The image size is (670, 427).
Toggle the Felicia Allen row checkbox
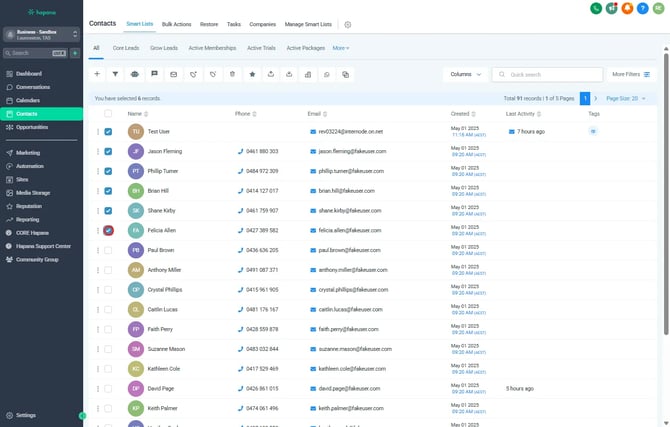(108, 230)
